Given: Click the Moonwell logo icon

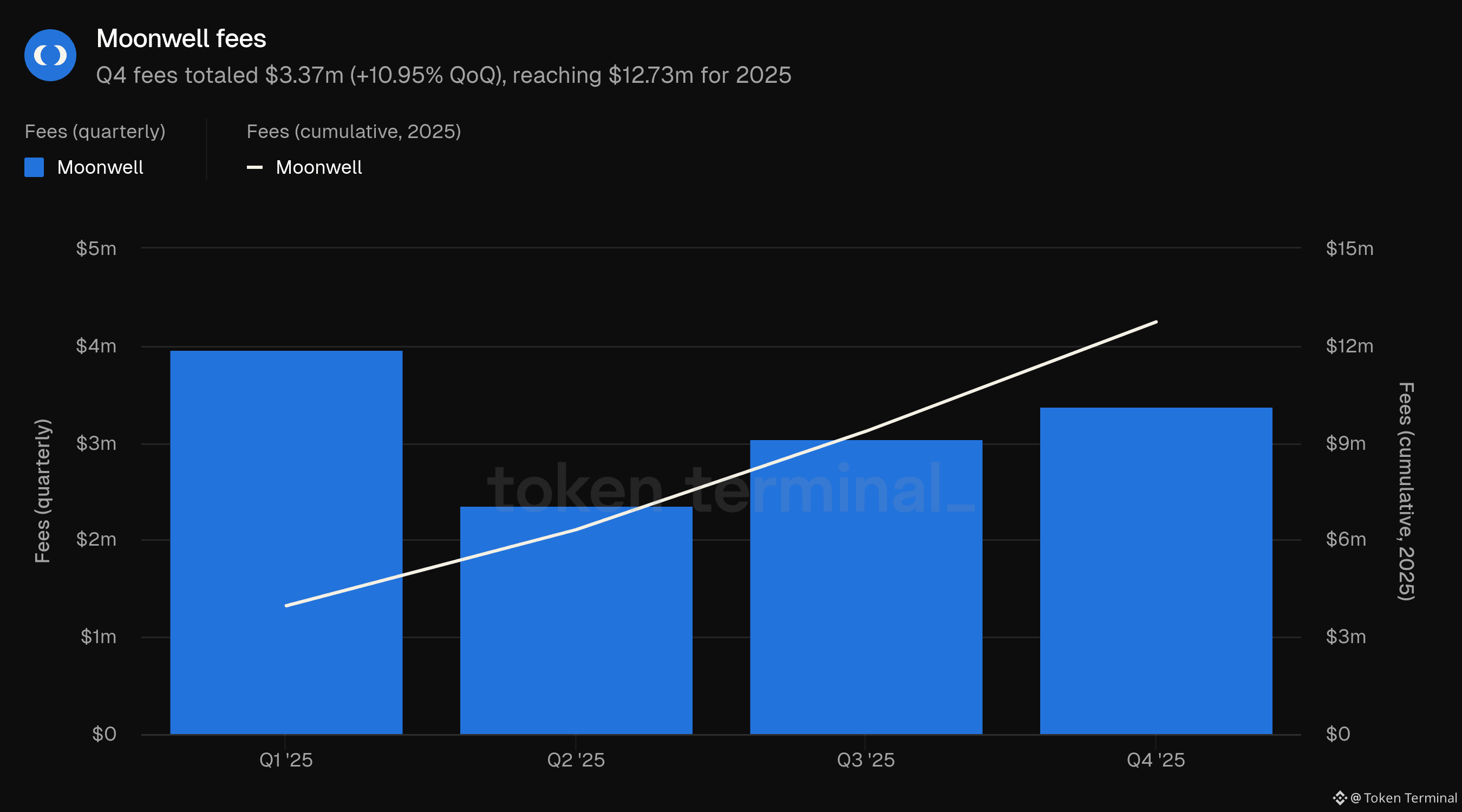Looking at the screenshot, I should (x=50, y=55).
